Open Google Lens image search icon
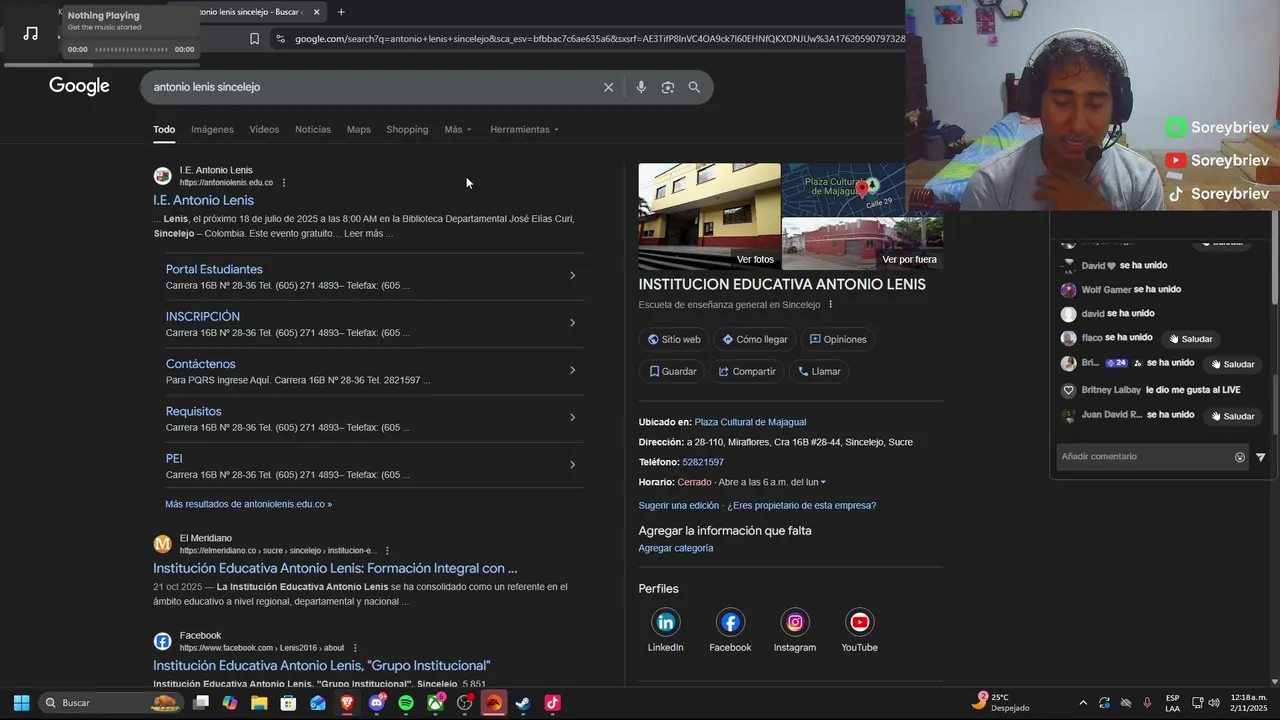Viewport: 1280px width, 720px height. point(668,87)
